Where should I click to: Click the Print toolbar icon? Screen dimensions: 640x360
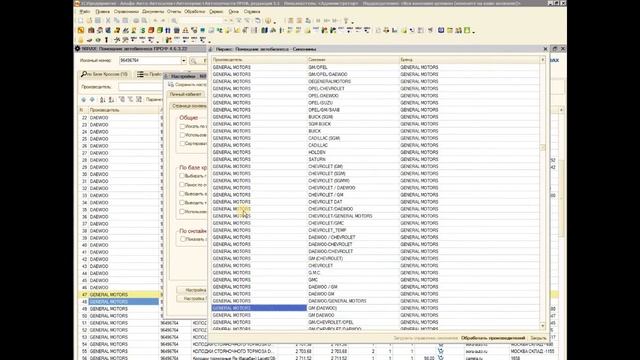click(x=136, y=20)
